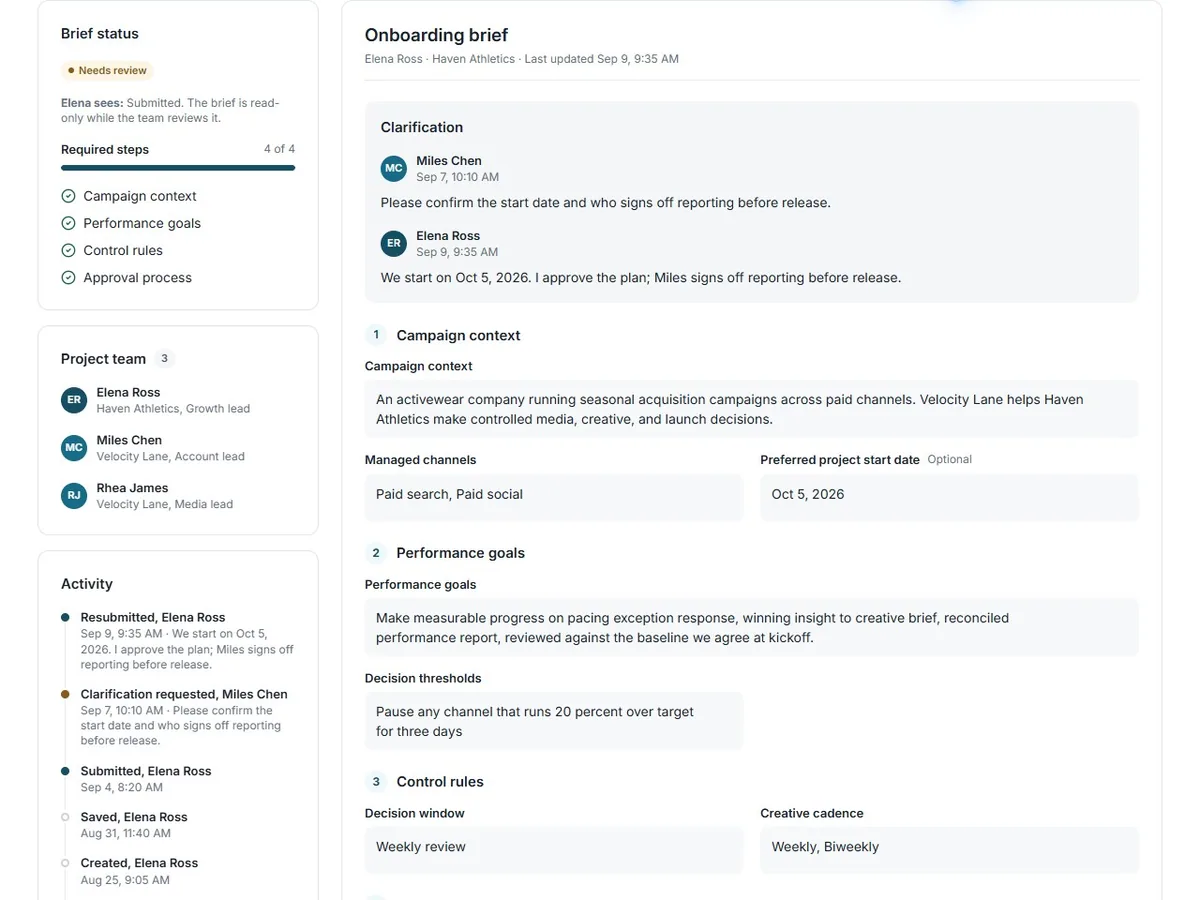
Task: Click Elena Ross avatar in Clarification thread
Action: 394,243
